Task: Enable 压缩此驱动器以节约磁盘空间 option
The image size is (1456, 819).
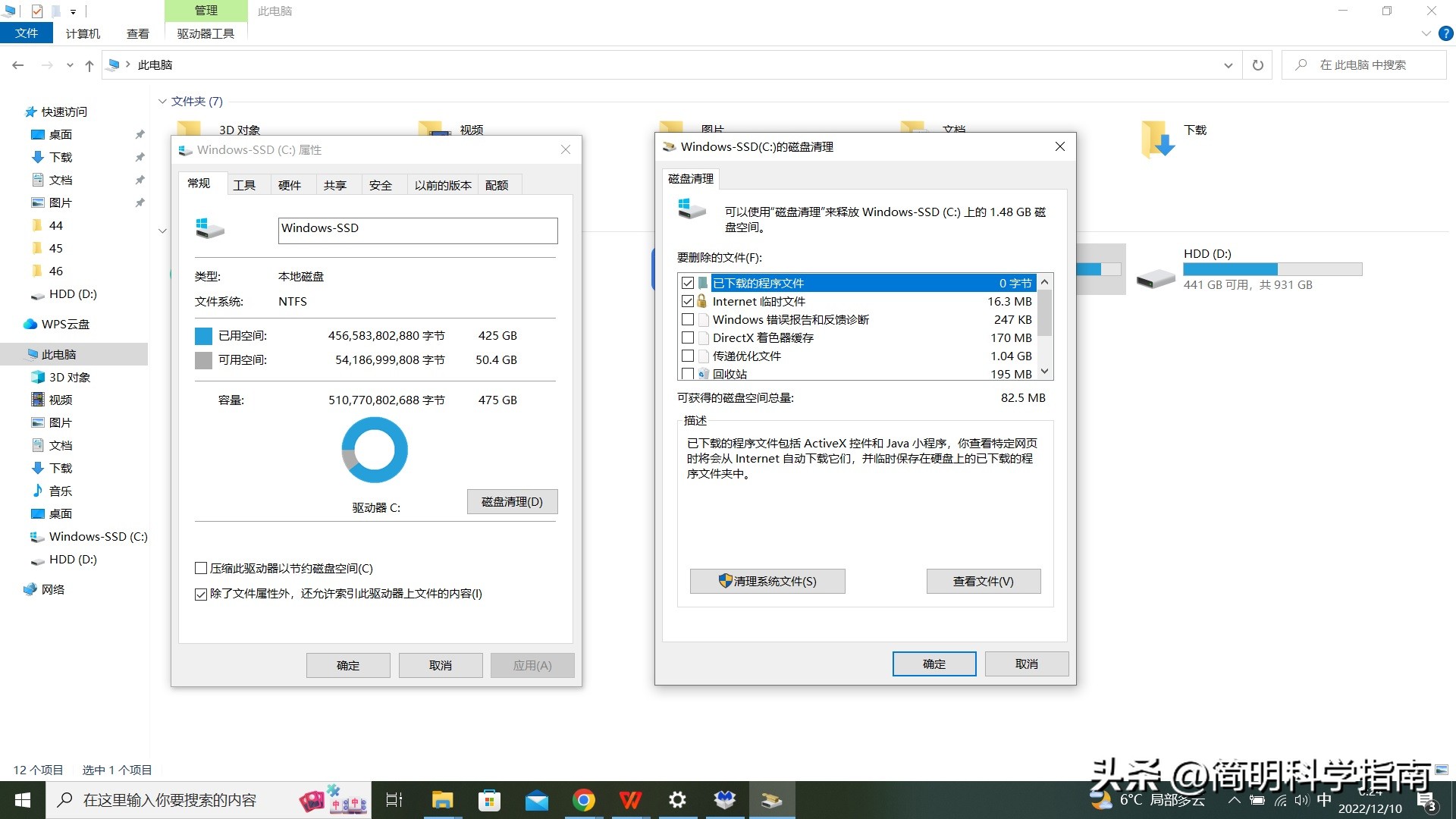Action: [x=200, y=568]
